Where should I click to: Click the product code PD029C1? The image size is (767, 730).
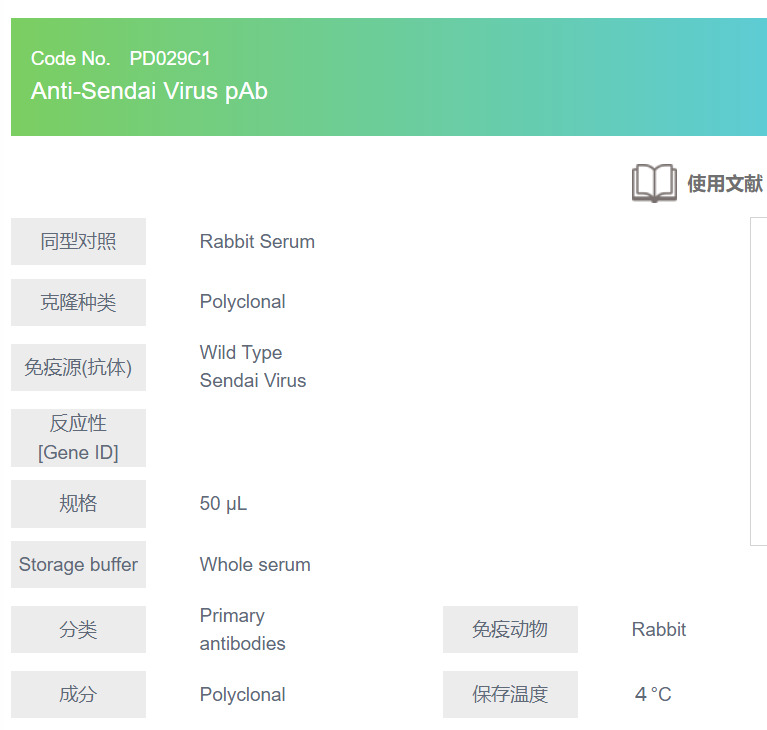tap(170, 58)
